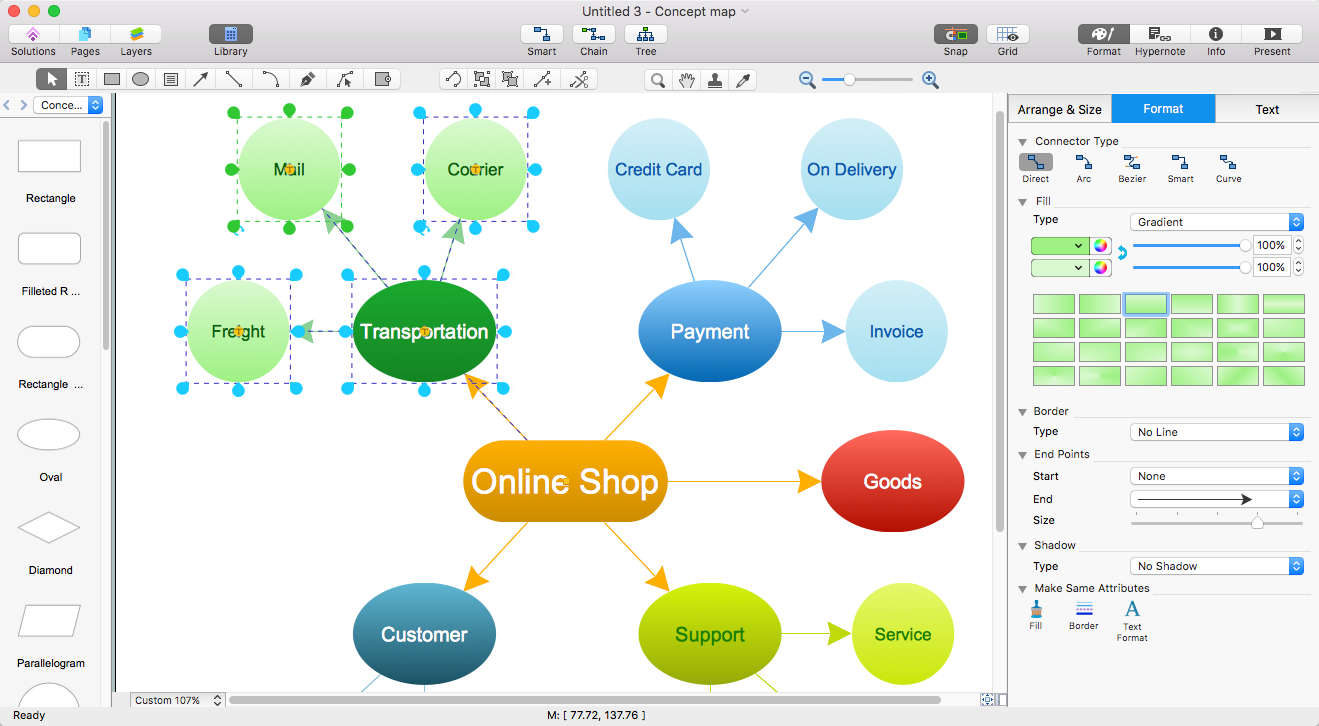This screenshot has width=1319, height=726.
Task: Collapse the Connector Type section
Action: pyautogui.click(x=1023, y=142)
